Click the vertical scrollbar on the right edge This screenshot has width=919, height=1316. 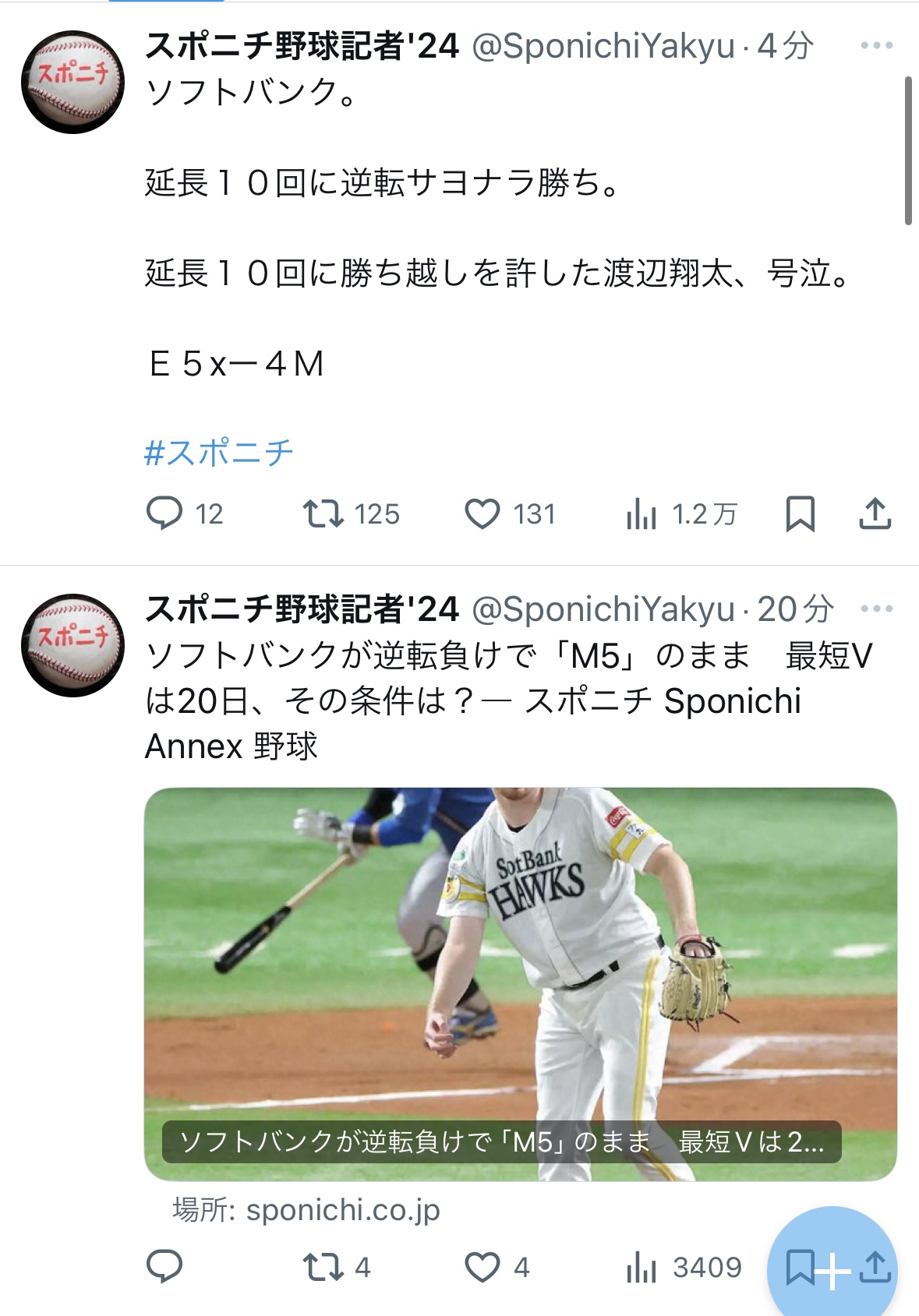(x=908, y=151)
